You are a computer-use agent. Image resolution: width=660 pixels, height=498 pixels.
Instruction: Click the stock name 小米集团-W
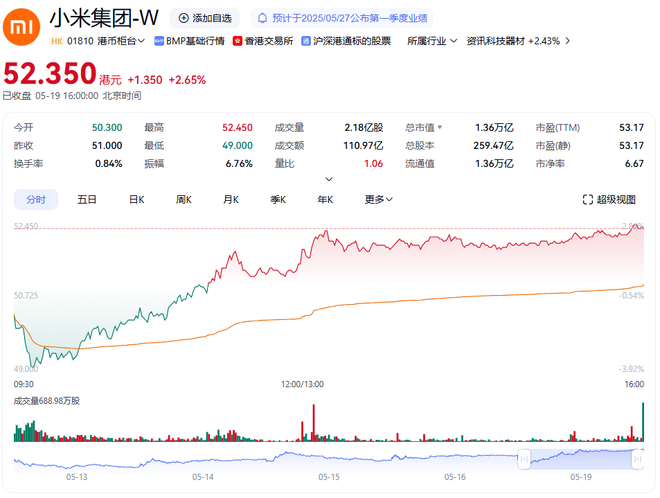(x=104, y=18)
